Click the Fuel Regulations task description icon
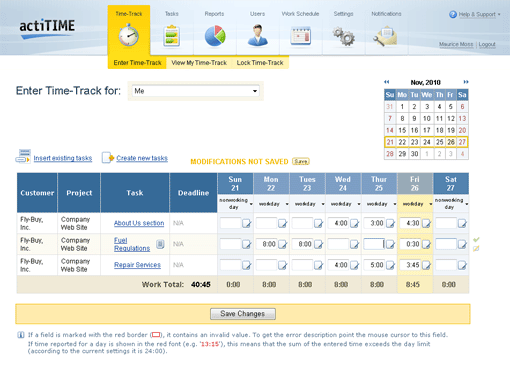The height and width of the screenshot is (365, 510). 160,244
